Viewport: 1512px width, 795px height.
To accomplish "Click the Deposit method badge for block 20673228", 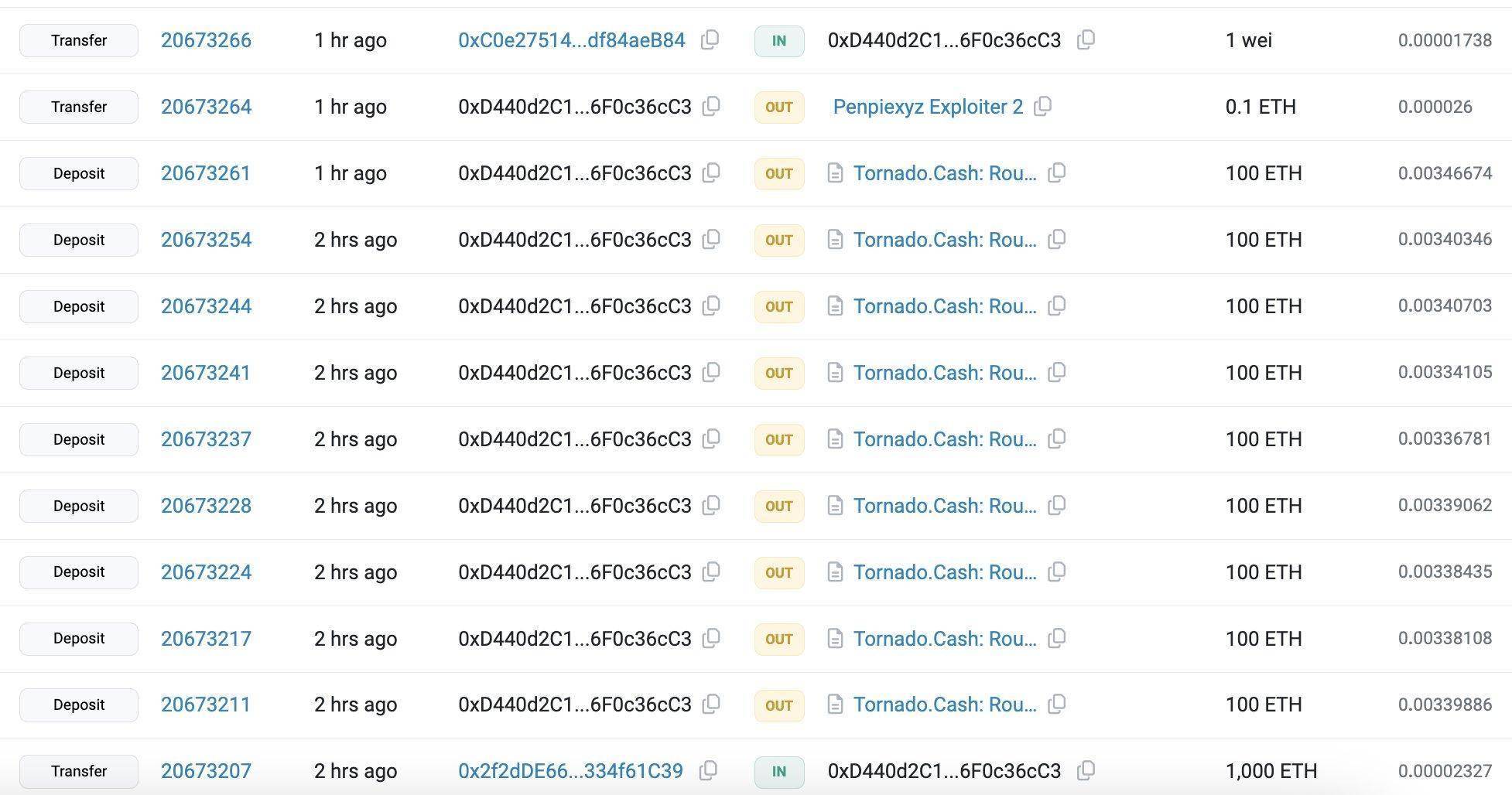I will [79, 506].
